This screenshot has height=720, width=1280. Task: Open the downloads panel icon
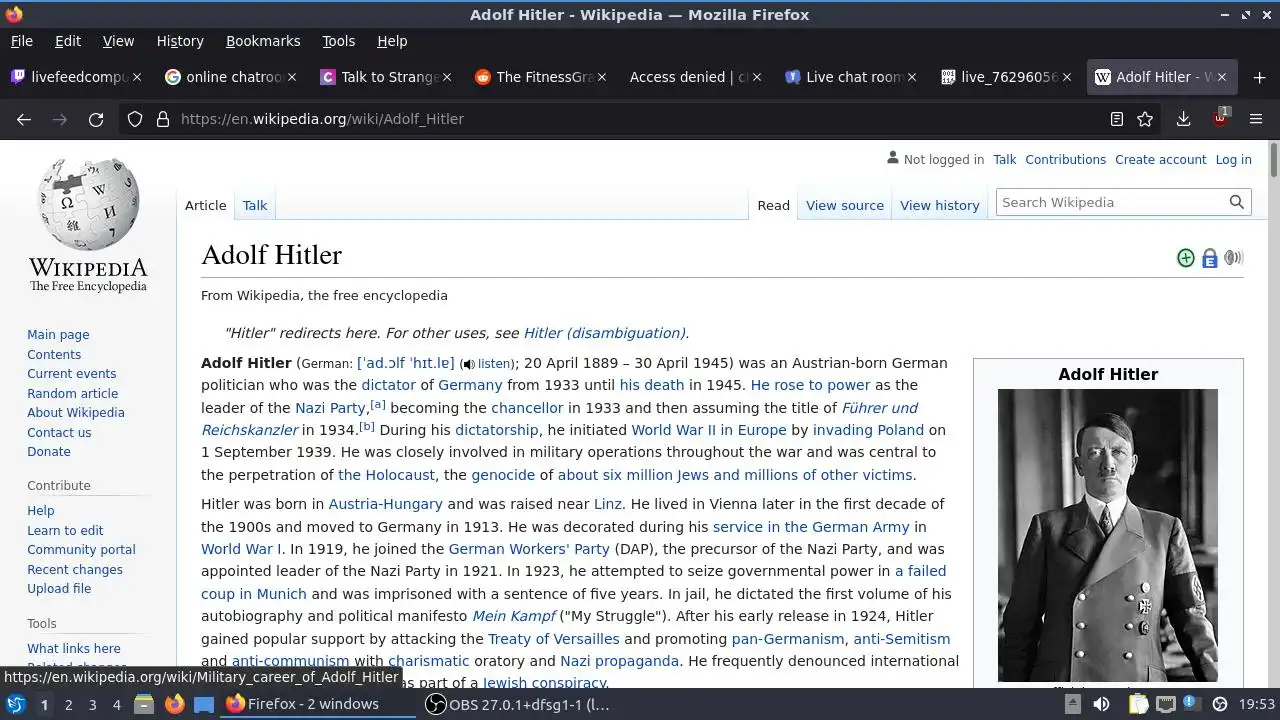1183,119
